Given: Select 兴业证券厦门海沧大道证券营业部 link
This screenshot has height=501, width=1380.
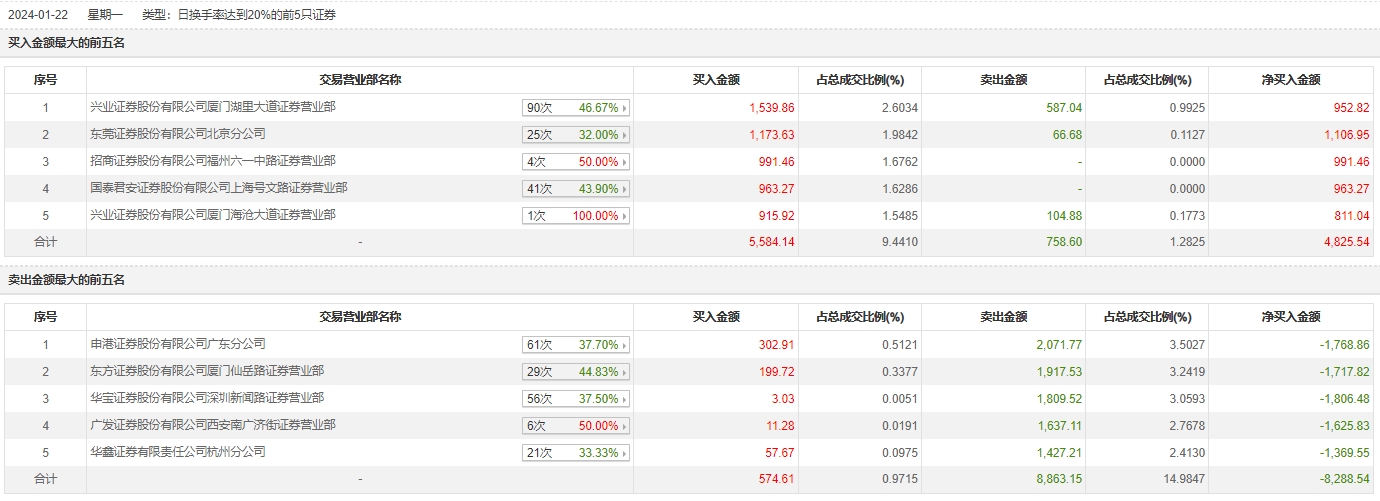Looking at the screenshot, I should point(213,215).
